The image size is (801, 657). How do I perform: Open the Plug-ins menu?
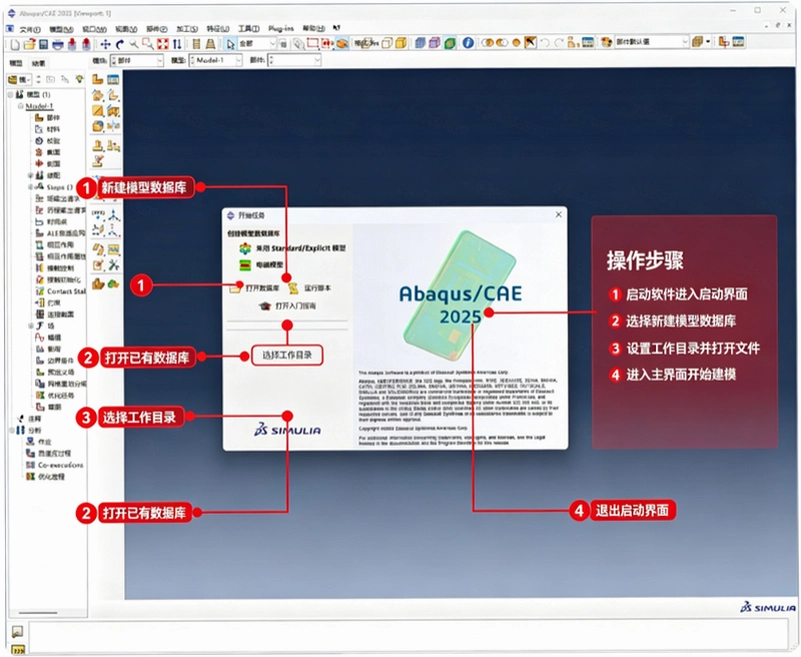[281, 29]
